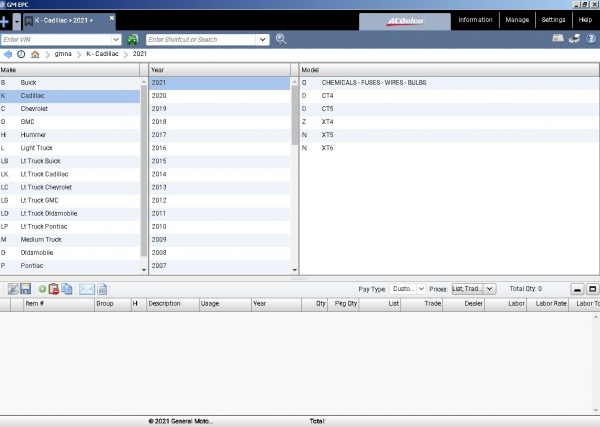Expand the shortcut search dropdown arrow
The height and width of the screenshot is (427, 600).
(x=262, y=39)
